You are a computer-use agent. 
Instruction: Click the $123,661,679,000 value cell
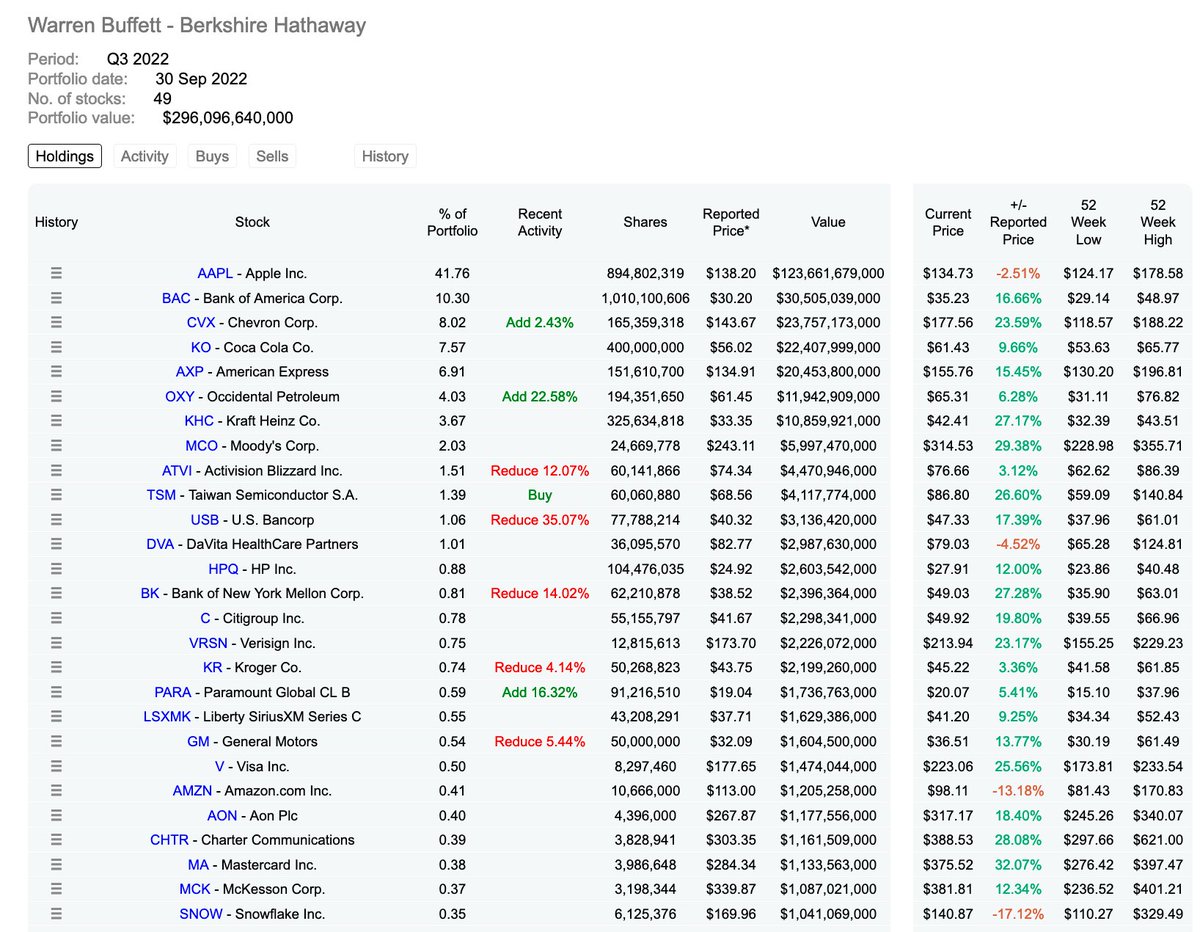828,273
